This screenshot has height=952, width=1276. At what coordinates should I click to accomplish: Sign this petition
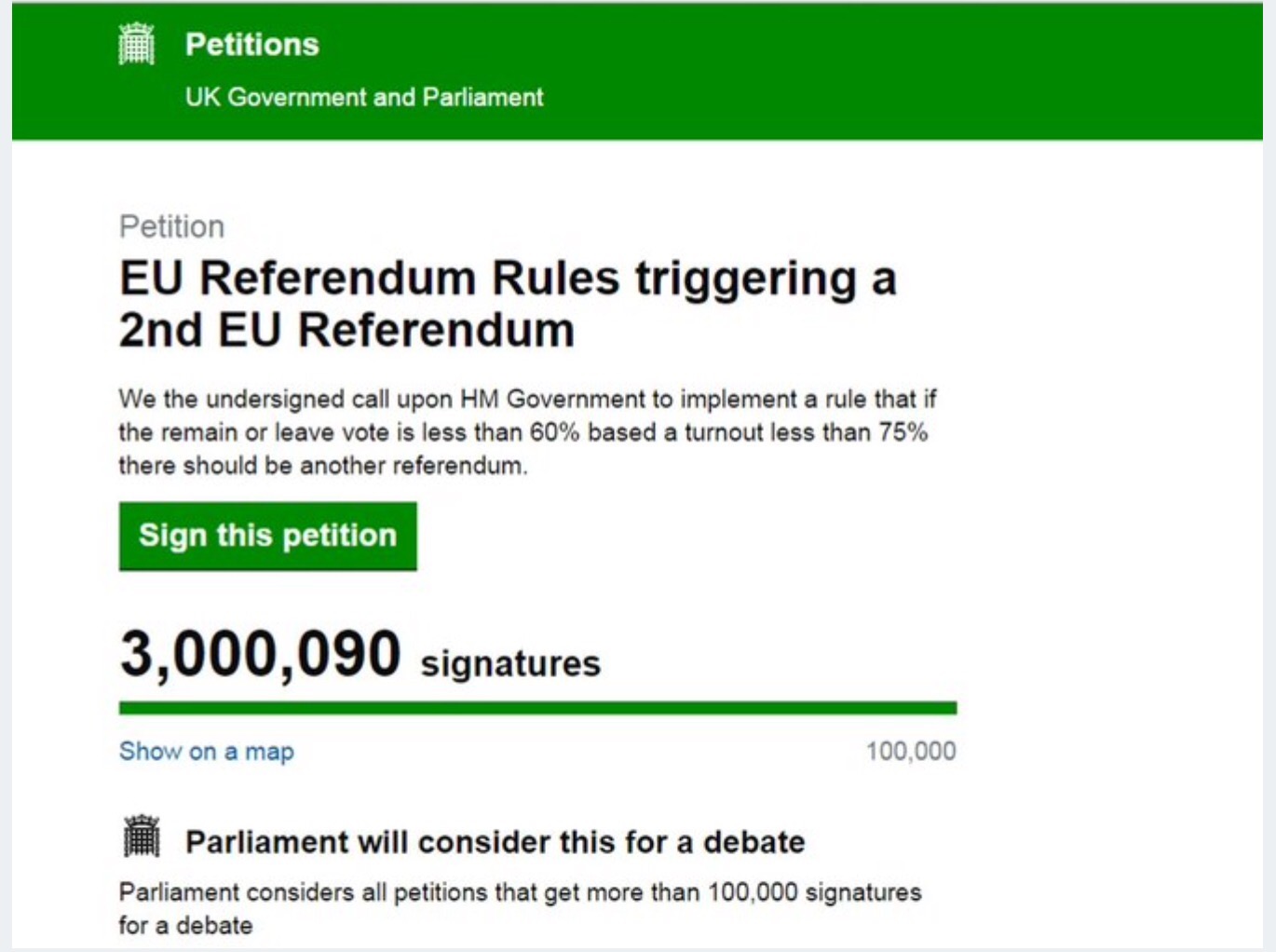point(267,536)
